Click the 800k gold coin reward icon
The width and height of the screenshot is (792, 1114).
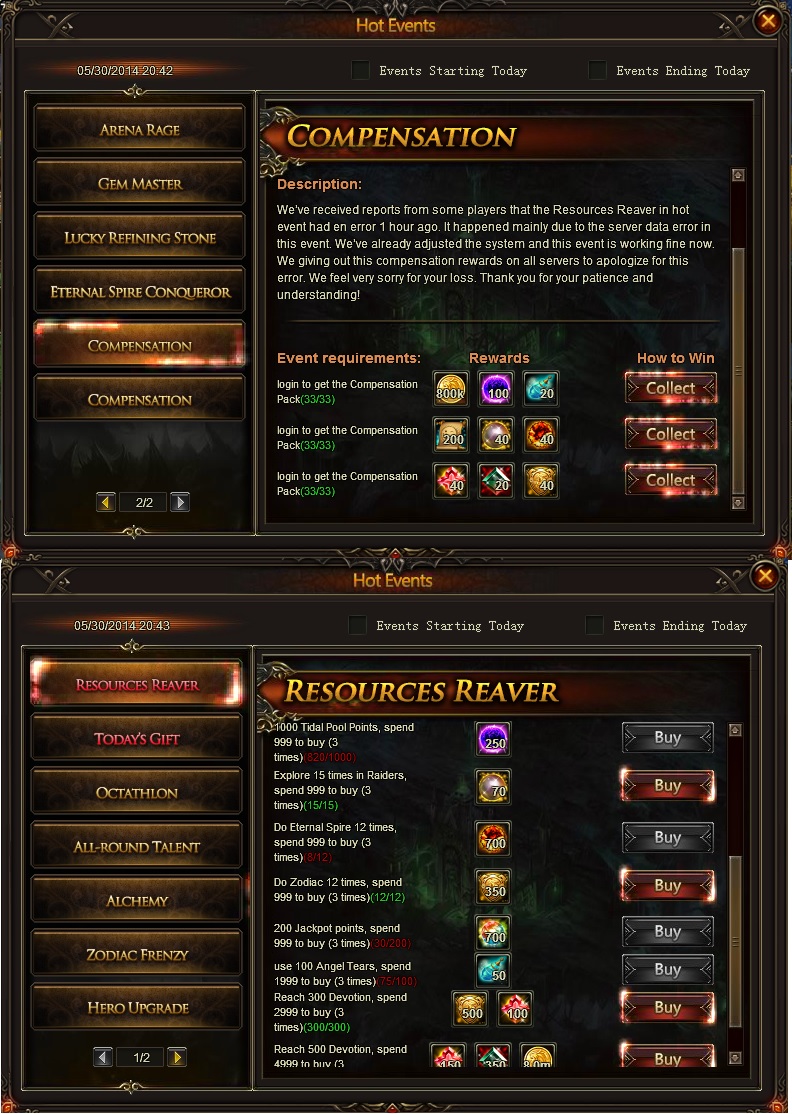pyautogui.click(x=451, y=389)
